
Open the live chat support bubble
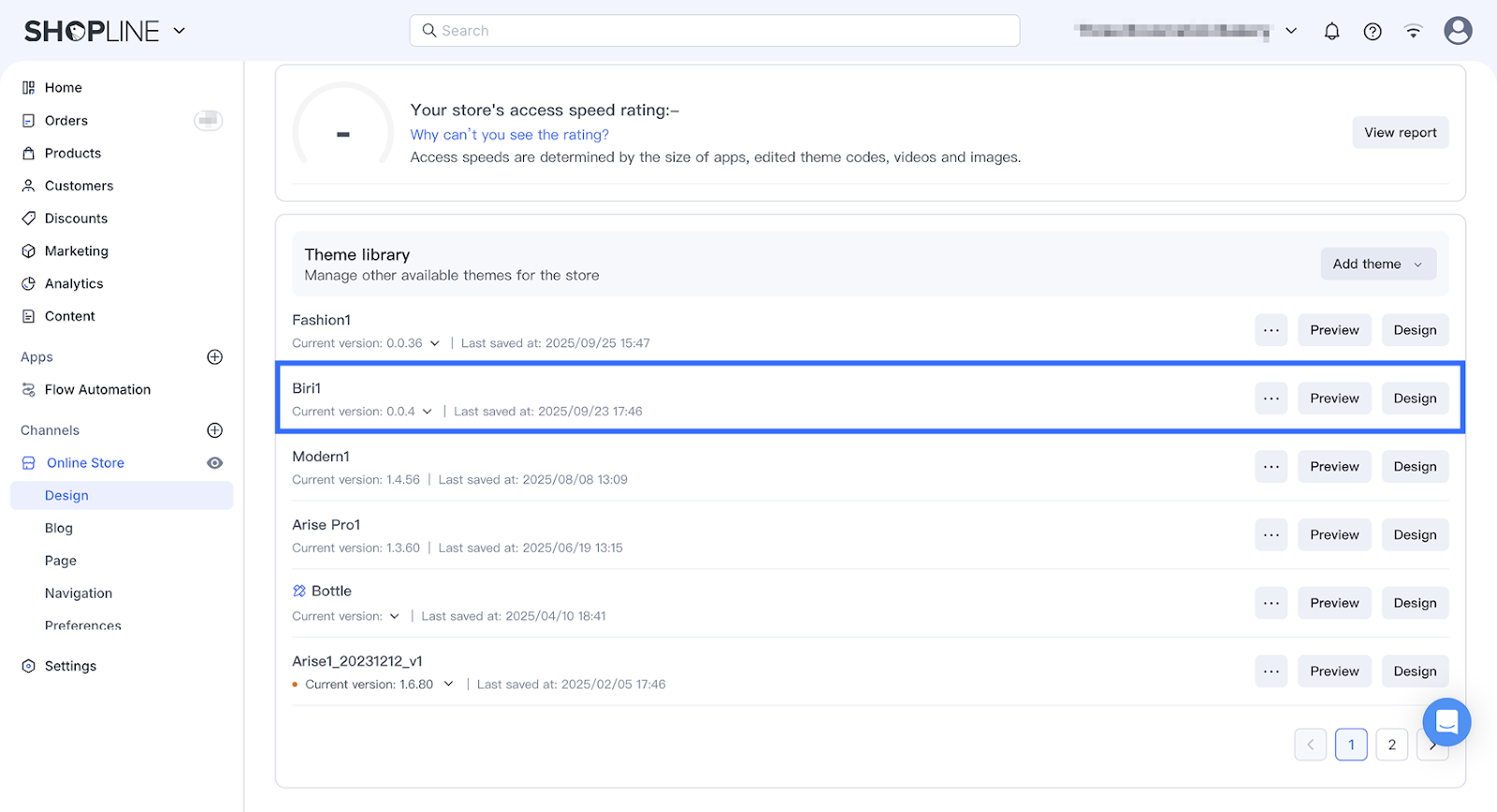pos(1446,721)
